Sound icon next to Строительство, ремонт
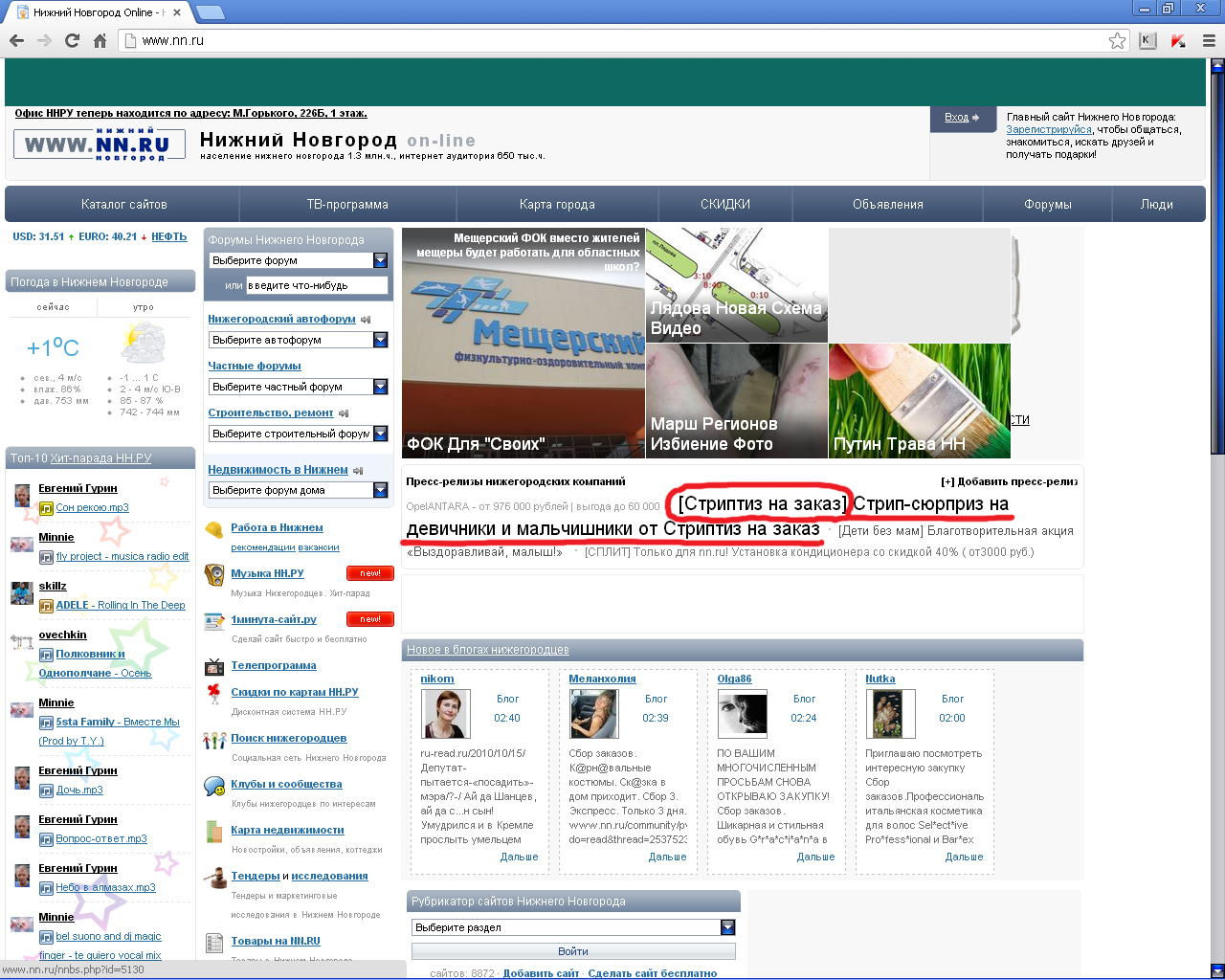1225x980 pixels. 344,413
